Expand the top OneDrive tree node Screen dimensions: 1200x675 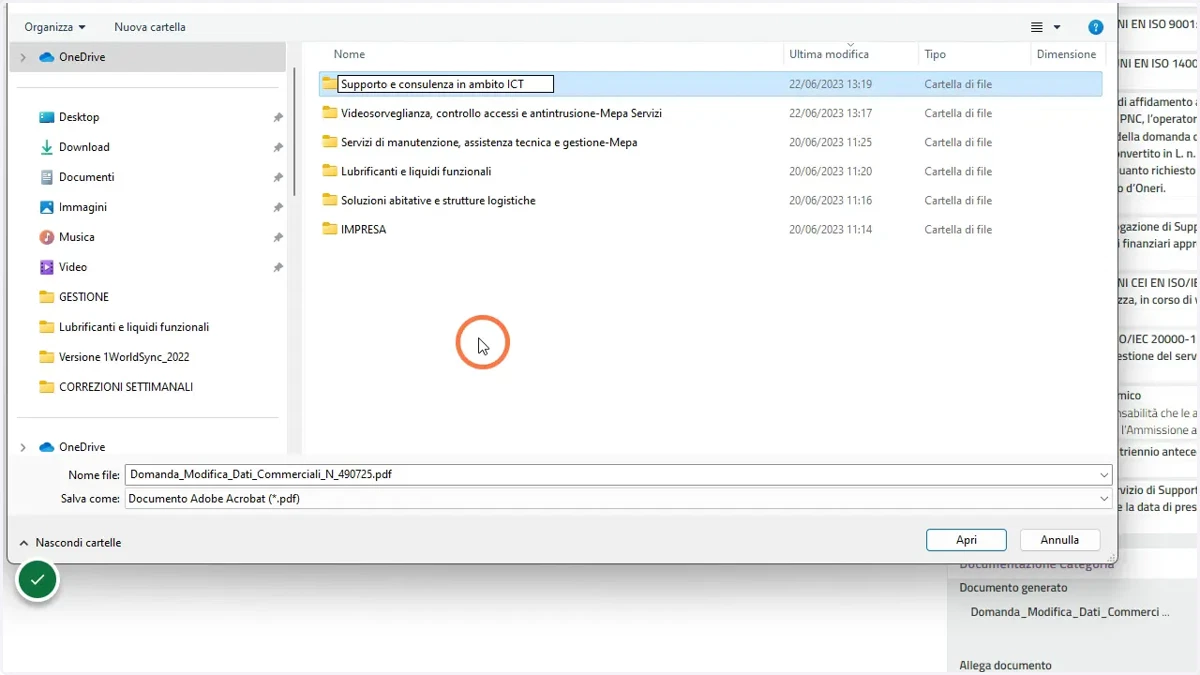[23, 57]
